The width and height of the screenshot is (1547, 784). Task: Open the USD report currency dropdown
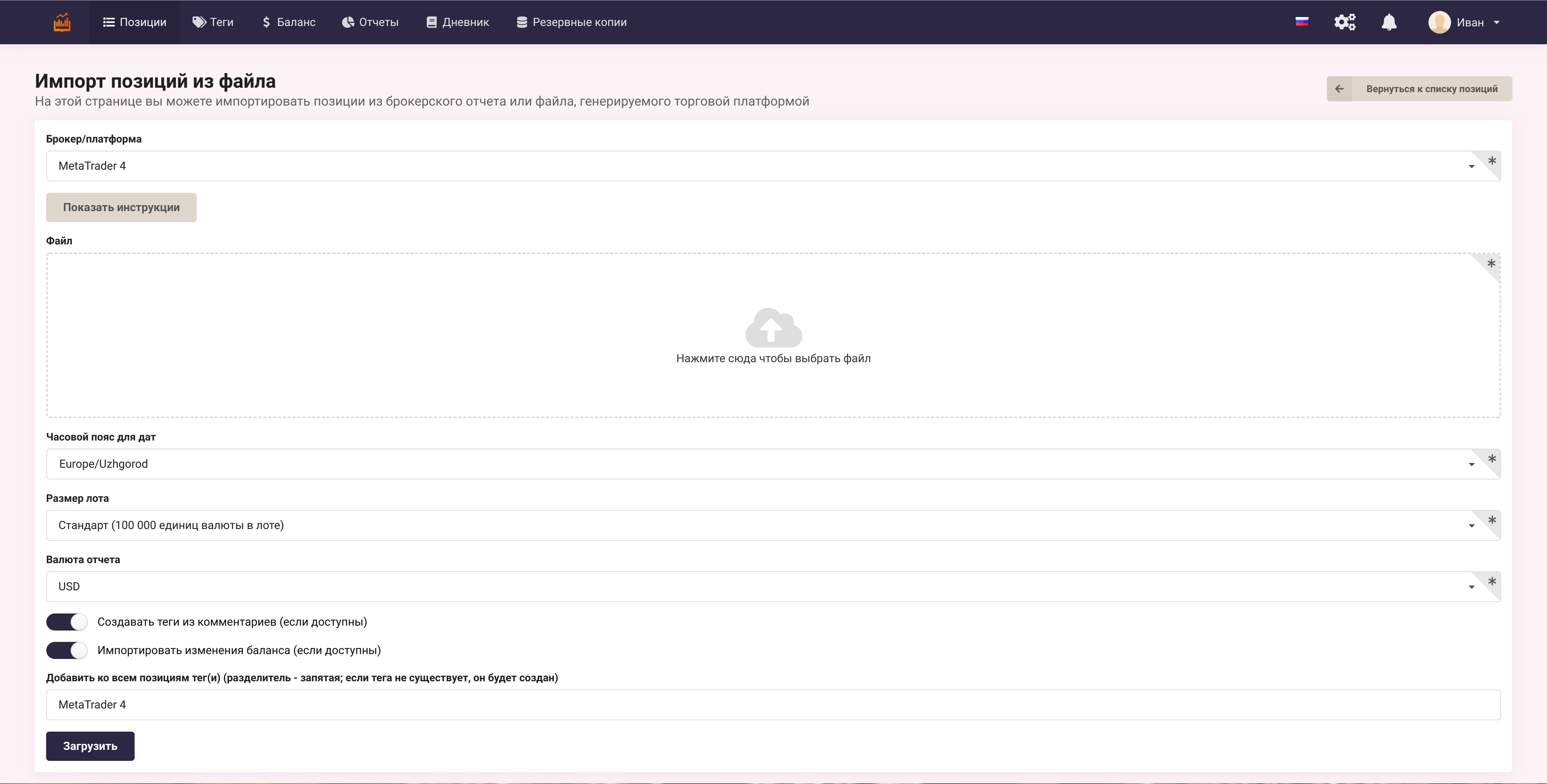click(x=763, y=587)
